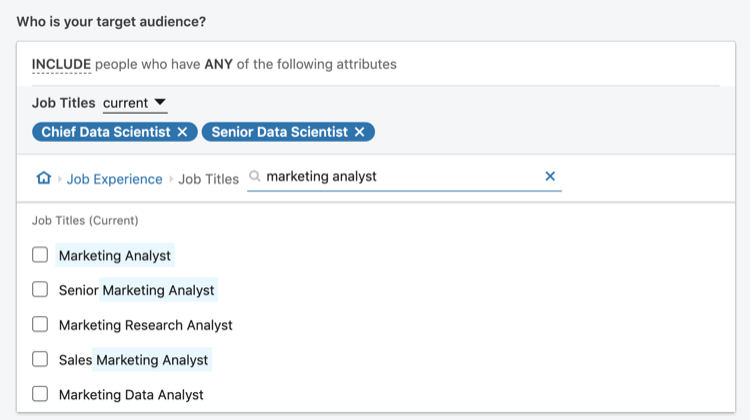Open the current job titles dropdown arrow
750x420 pixels.
pyautogui.click(x=160, y=102)
